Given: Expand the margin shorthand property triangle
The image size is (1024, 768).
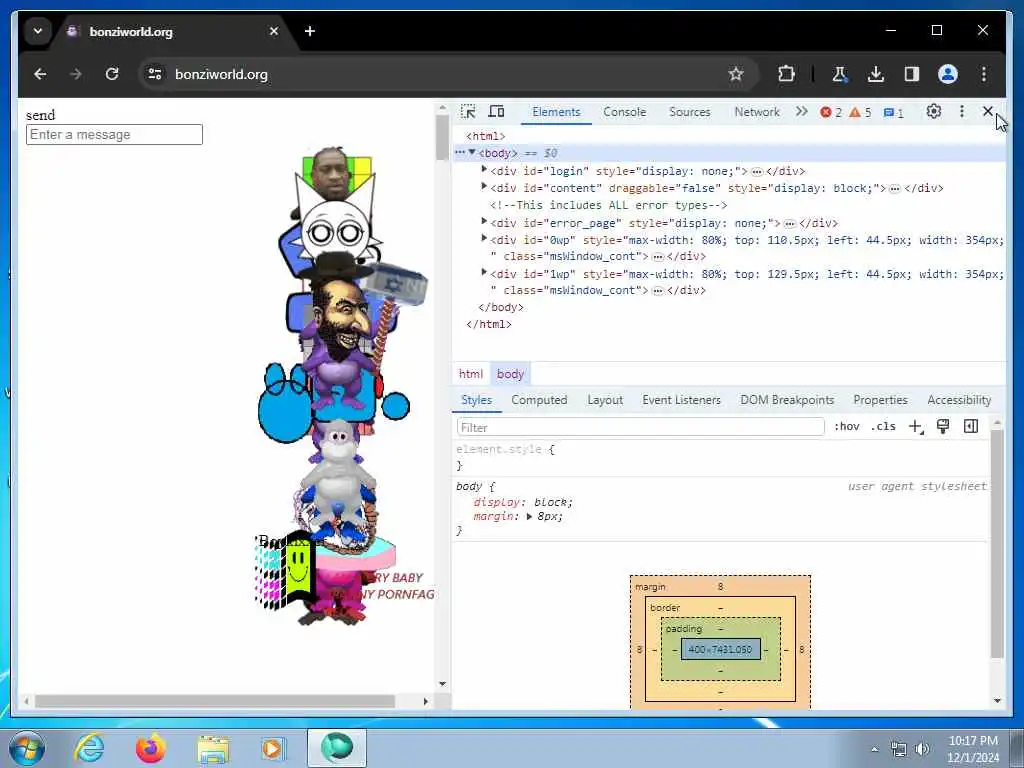Looking at the screenshot, I should [529, 517].
